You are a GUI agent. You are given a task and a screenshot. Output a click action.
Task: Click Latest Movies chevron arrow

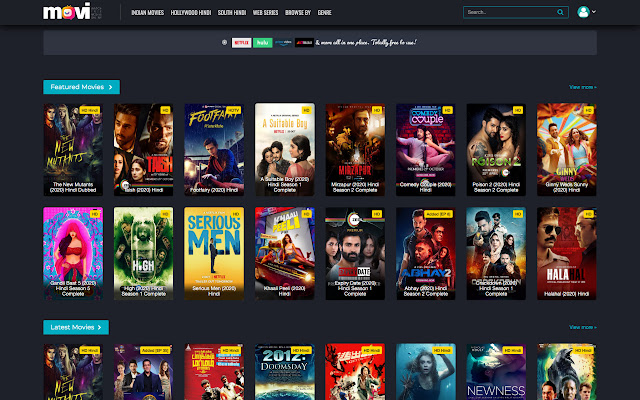[99, 327]
